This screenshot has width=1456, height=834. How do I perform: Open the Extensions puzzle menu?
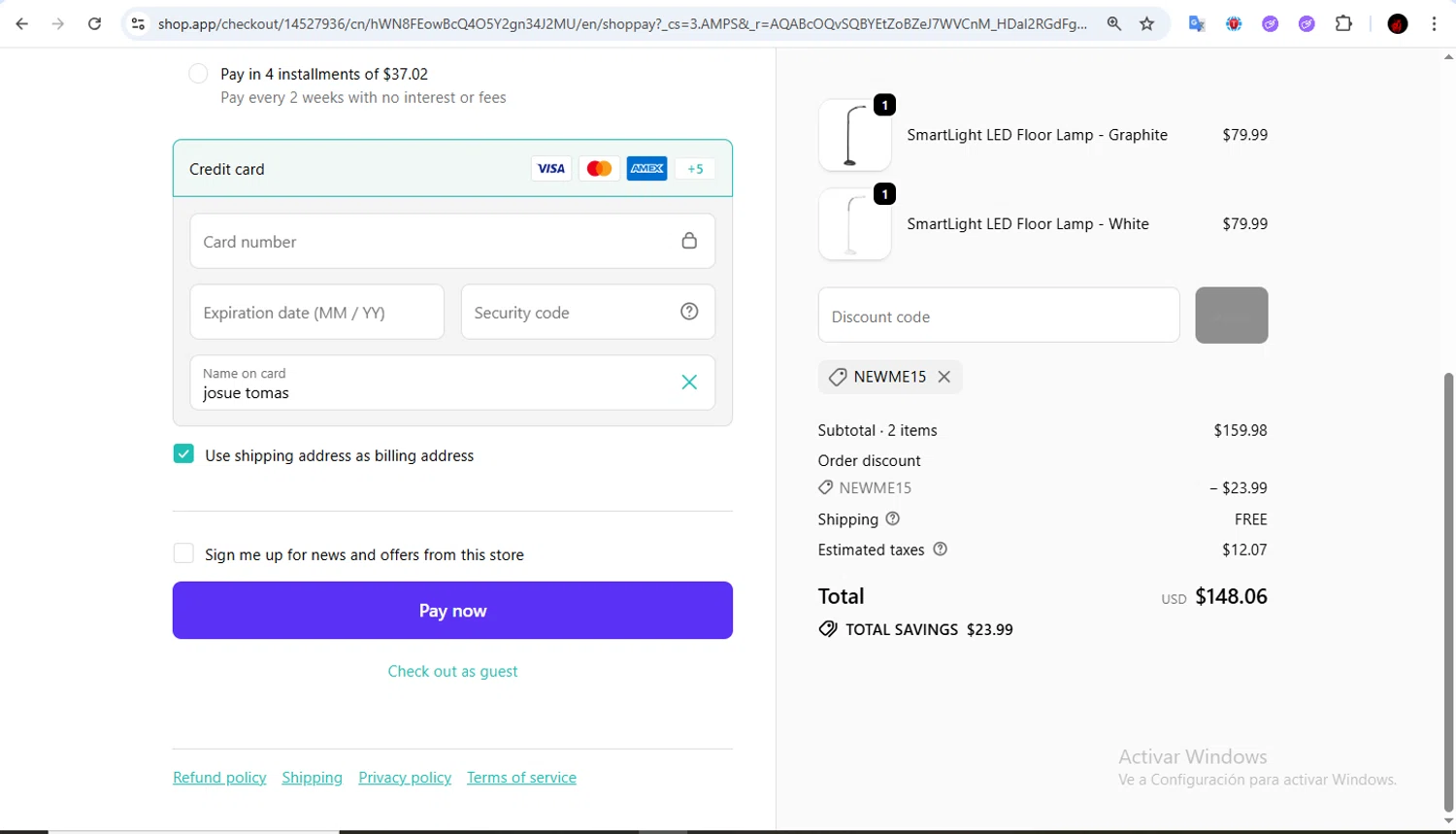pyautogui.click(x=1343, y=24)
